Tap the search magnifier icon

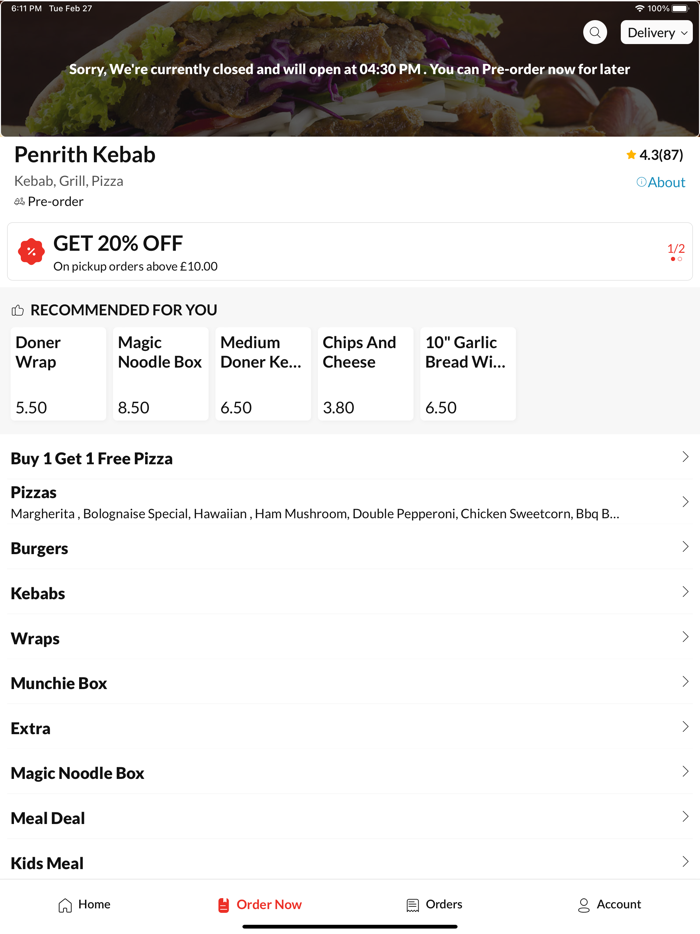point(595,32)
